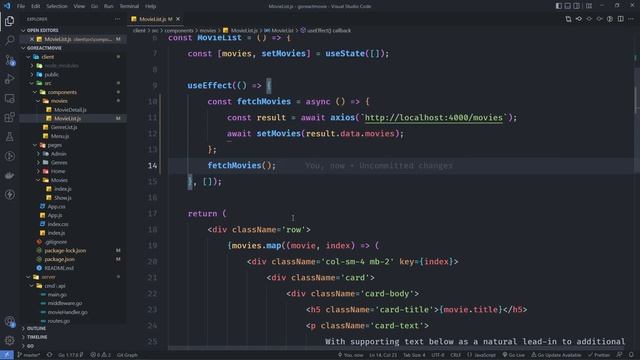Open the Selection menu
Screen dimensions: 640x360
click(x=56, y=6)
